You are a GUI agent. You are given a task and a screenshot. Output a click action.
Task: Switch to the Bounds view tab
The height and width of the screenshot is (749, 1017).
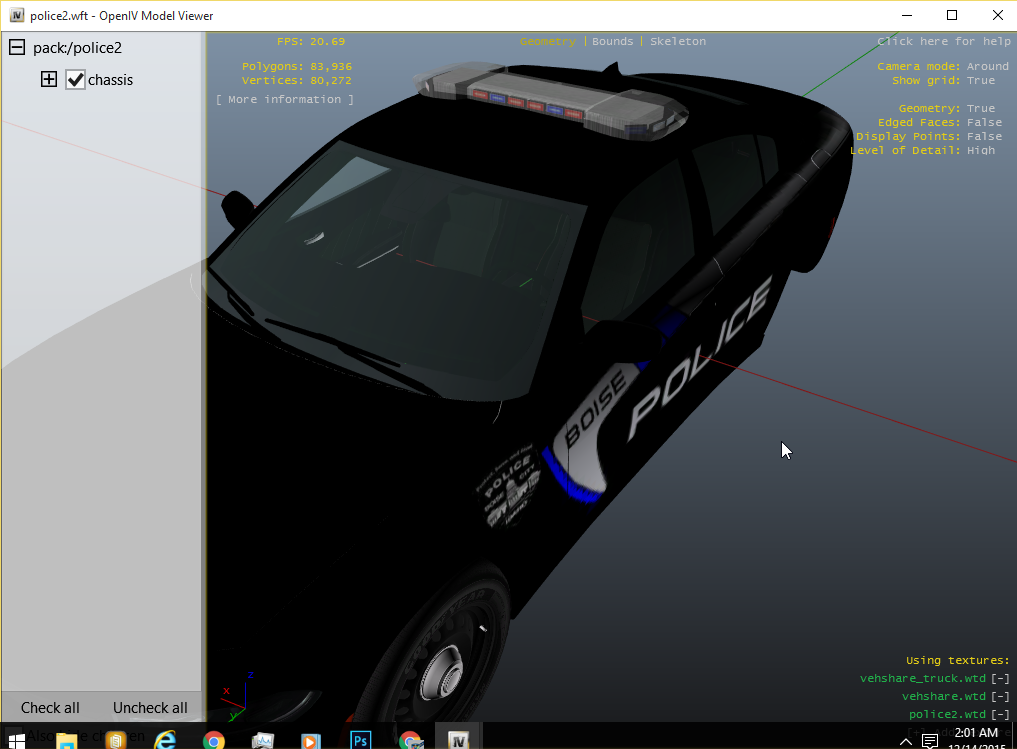[x=612, y=42]
